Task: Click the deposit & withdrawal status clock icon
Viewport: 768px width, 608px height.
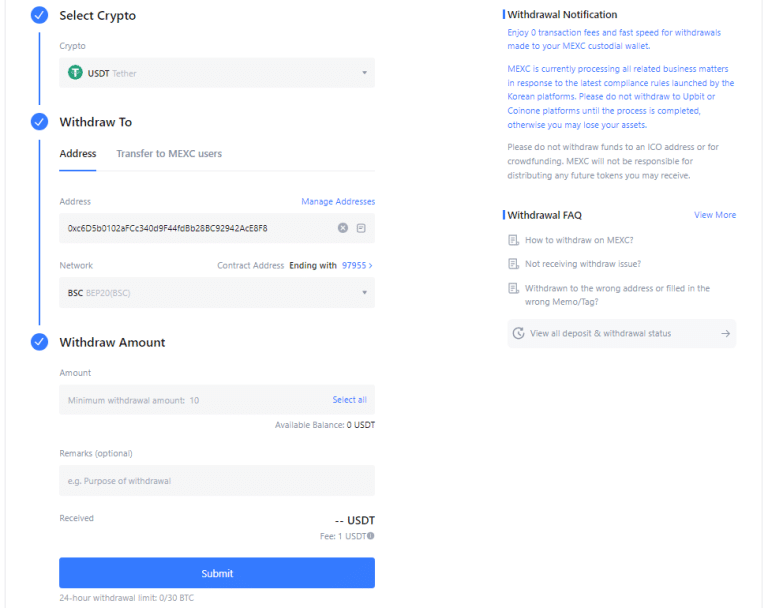Action: point(518,333)
